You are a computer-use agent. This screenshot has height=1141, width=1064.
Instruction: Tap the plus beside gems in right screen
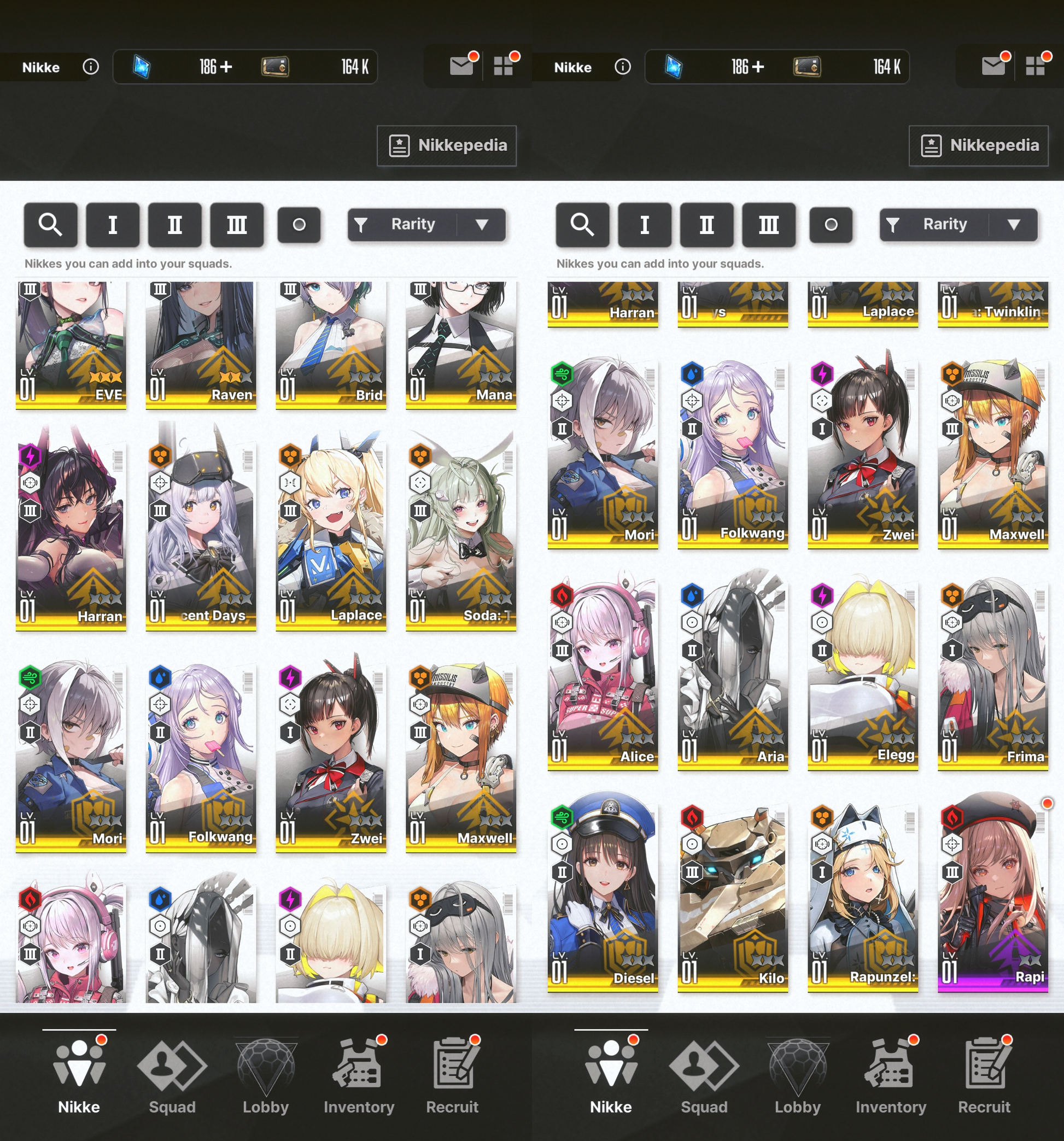coord(758,67)
